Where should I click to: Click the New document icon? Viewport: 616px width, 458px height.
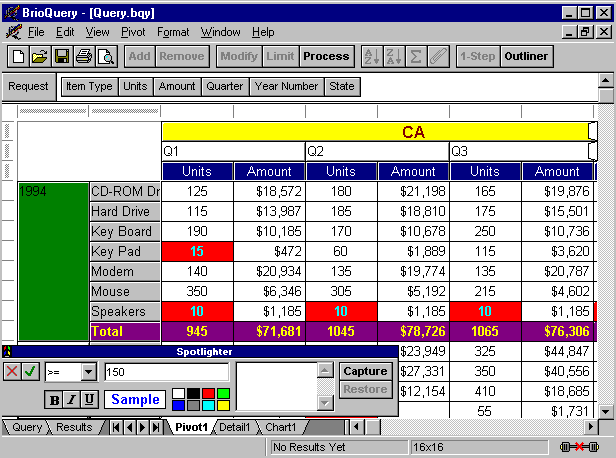point(18,57)
